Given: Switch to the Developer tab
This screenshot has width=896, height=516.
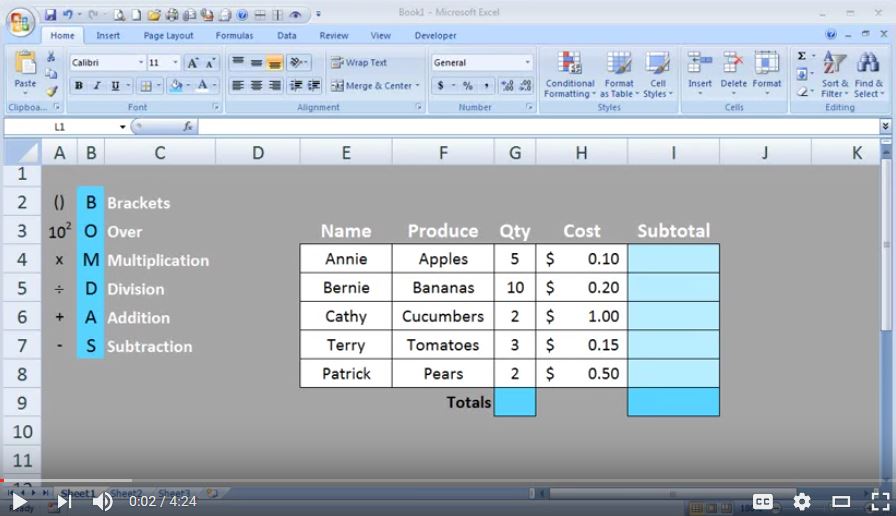Looking at the screenshot, I should point(435,35).
